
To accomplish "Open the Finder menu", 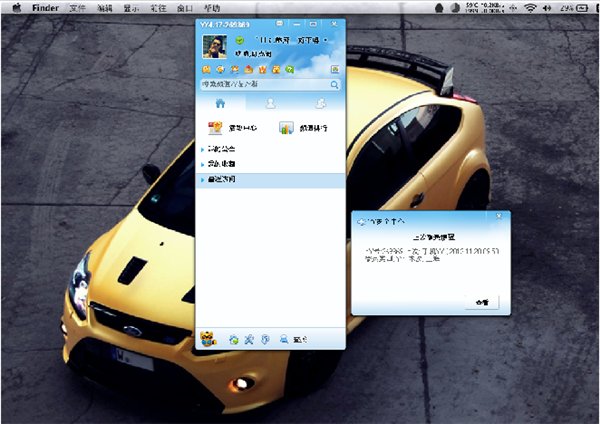I will [x=45, y=8].
